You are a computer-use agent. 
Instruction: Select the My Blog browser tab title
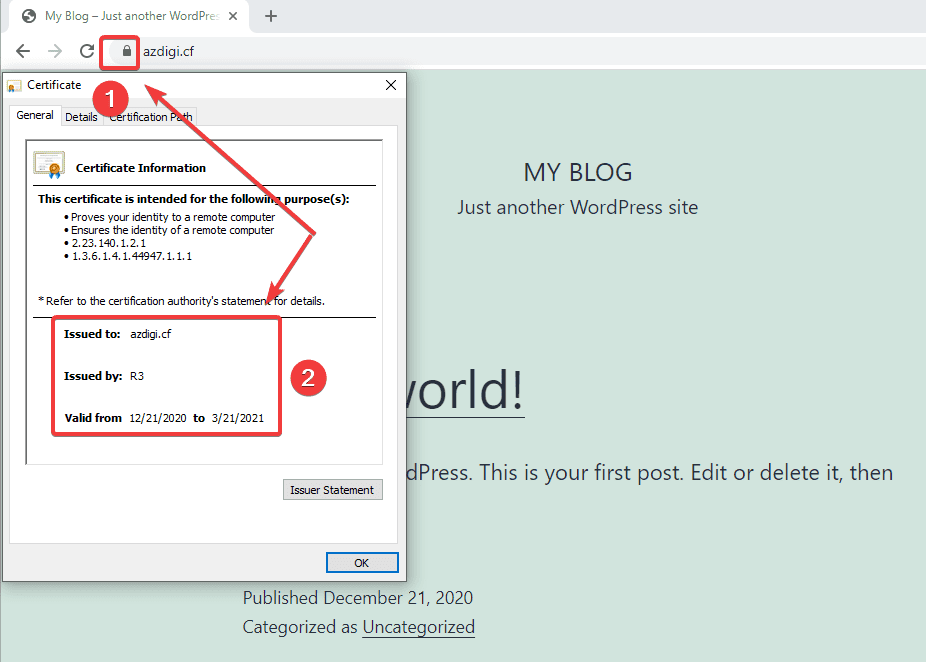[130, 16]
